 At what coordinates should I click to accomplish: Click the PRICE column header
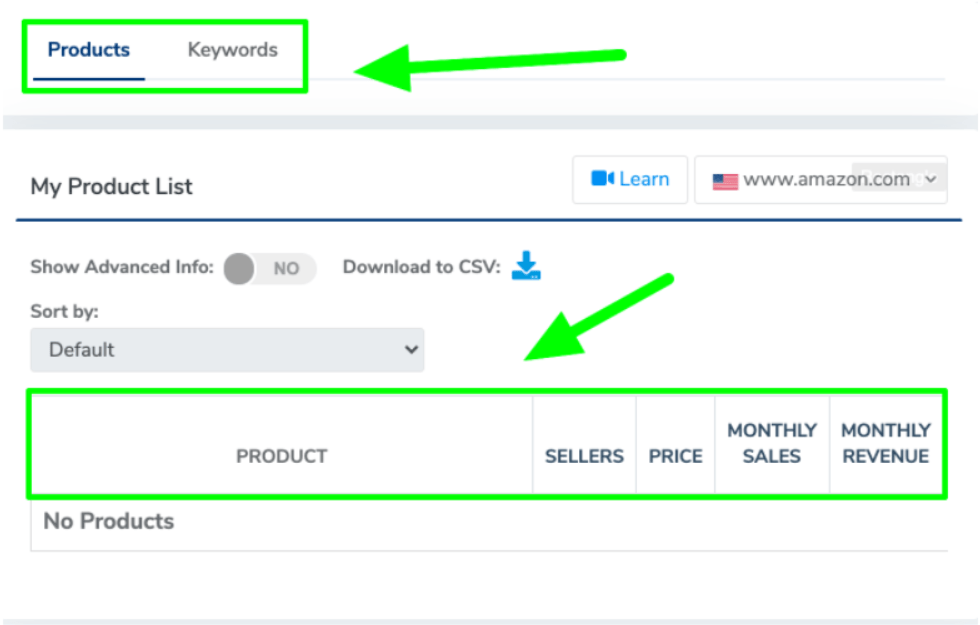point(676,456)
